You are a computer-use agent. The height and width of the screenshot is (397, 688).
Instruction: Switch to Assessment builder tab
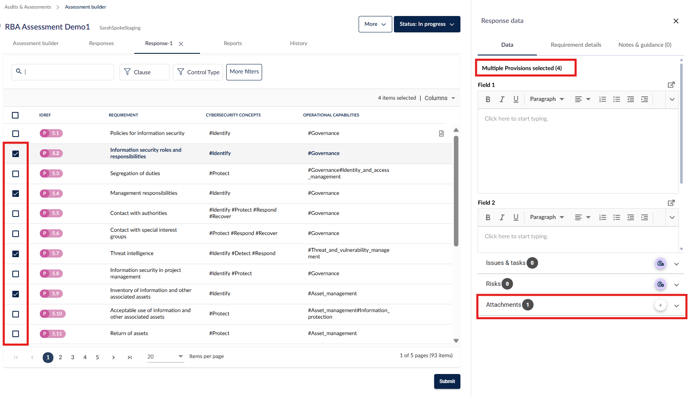coord(36,43)
